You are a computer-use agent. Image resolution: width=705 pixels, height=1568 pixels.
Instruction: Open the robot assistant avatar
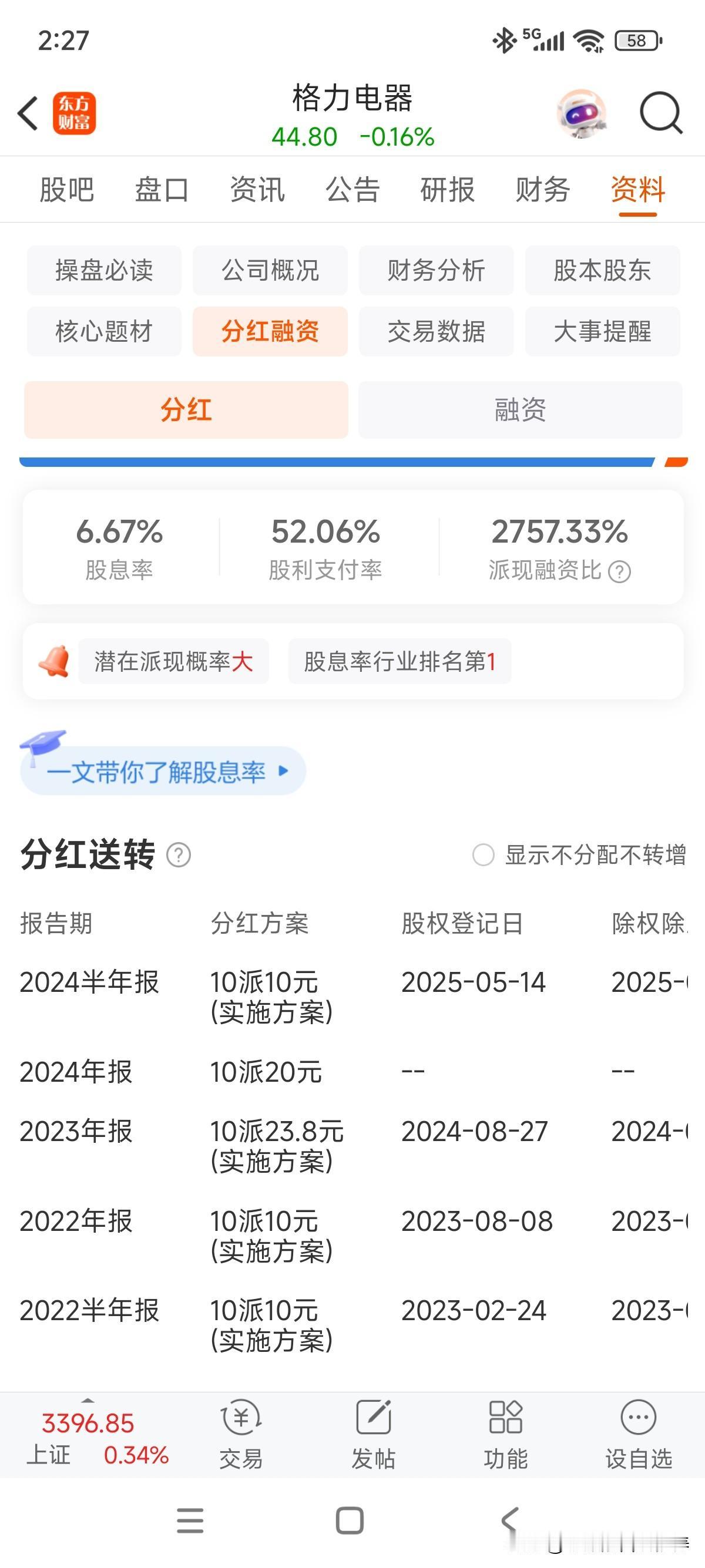[582, 113]
